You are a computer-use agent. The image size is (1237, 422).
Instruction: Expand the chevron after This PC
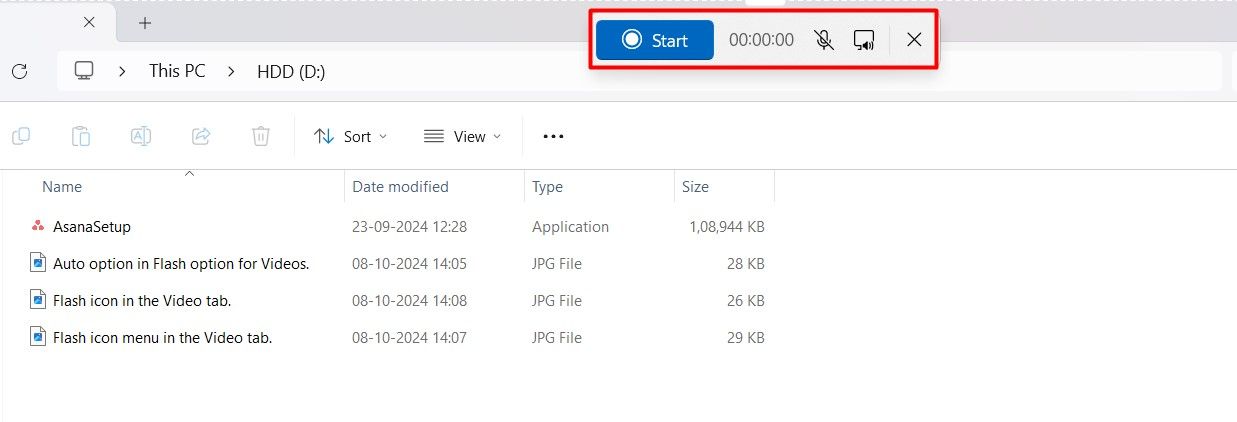pos(231,71)
